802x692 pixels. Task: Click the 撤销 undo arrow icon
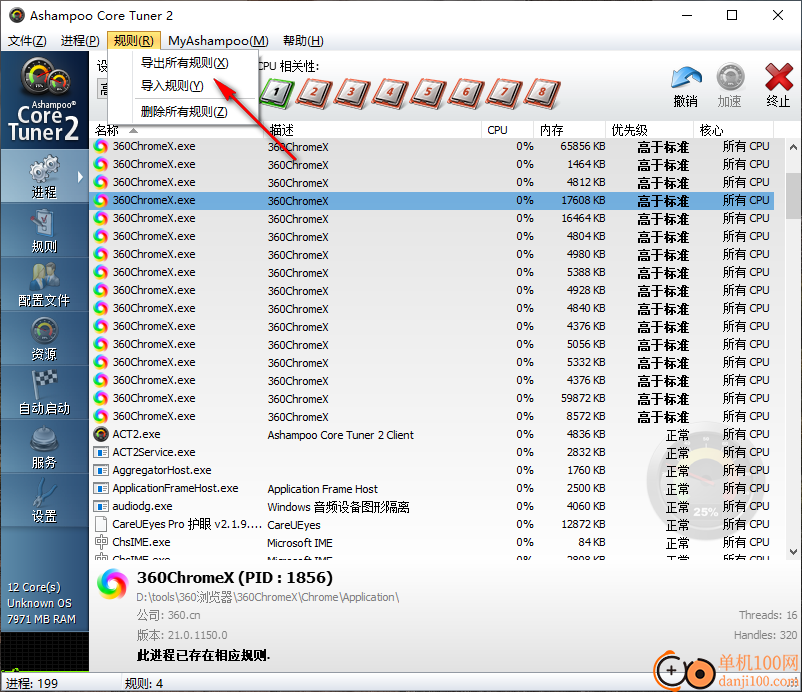click(686, 79)
